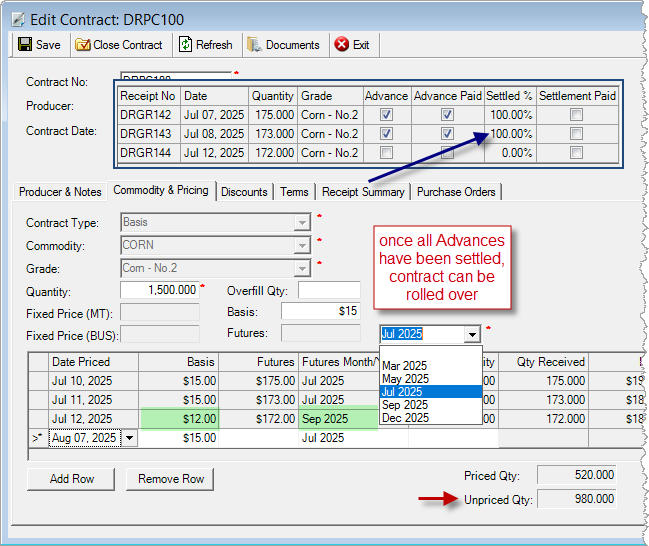
Task: Click the Save toolbar button label
Action: click(x=48, y=45)
